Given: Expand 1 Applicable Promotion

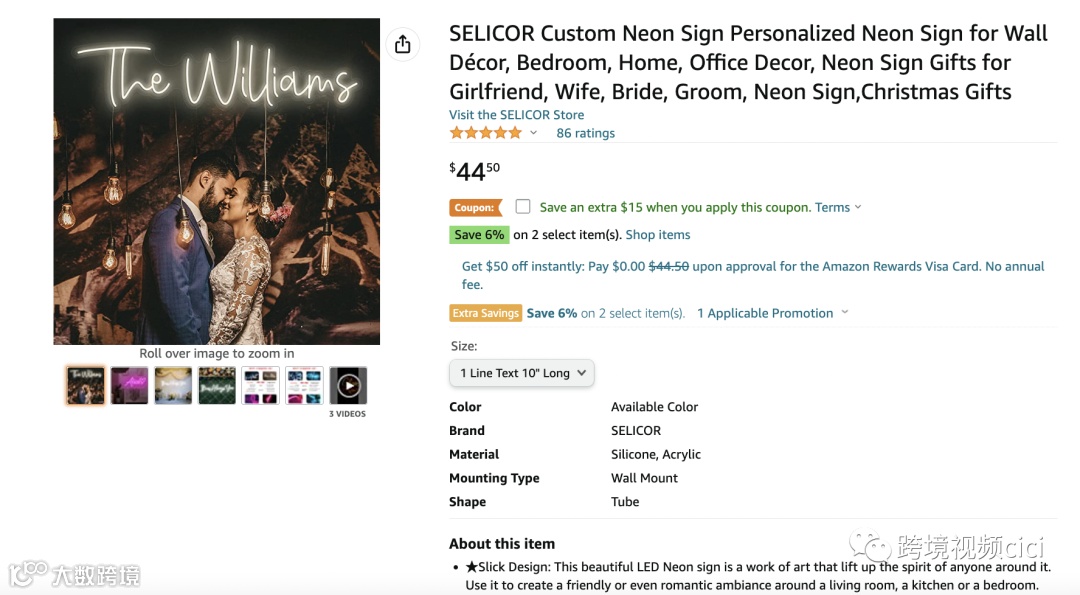Looking at the screenshot, I should (x=772, y=313).
